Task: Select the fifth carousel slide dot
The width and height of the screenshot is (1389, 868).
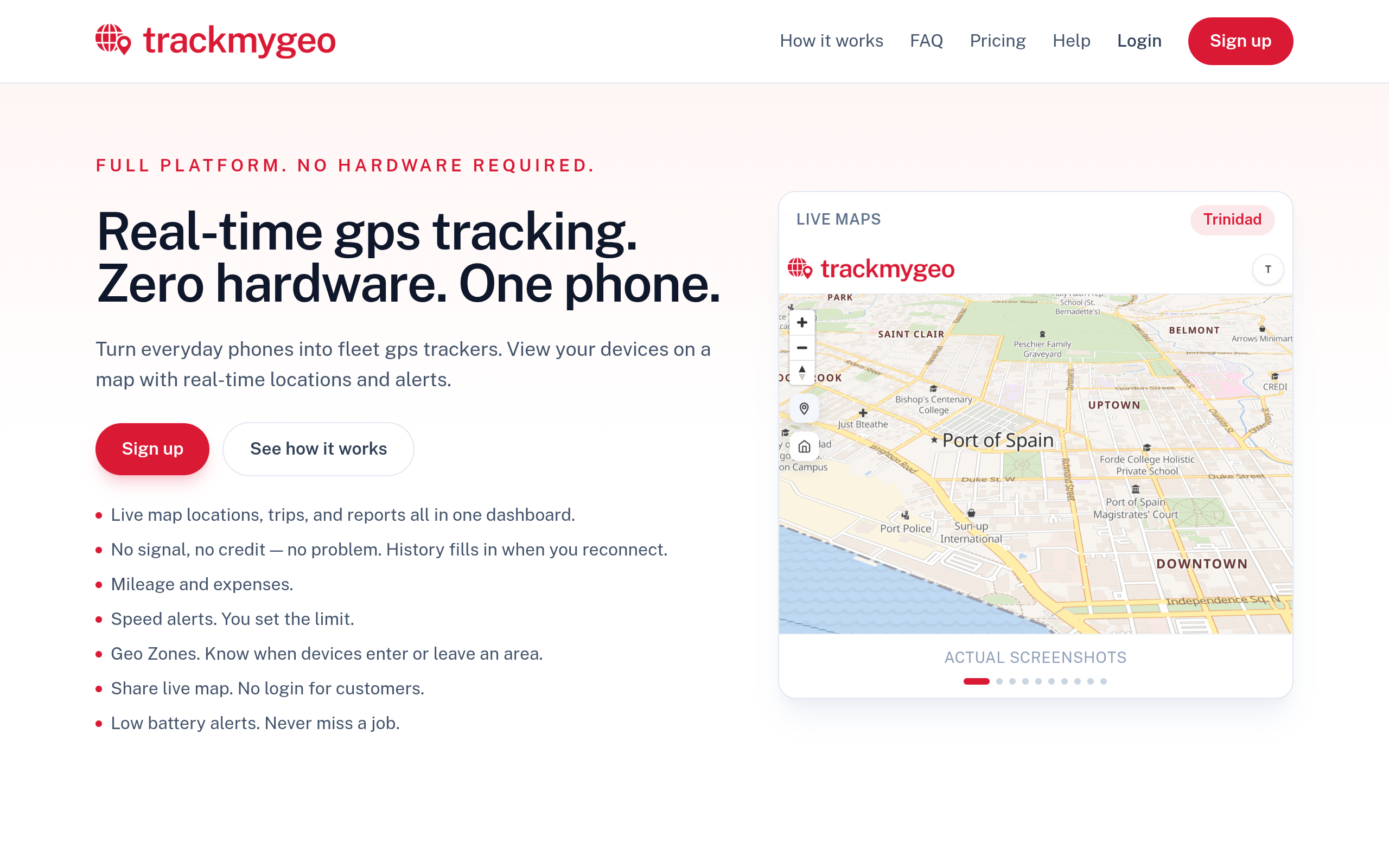Action: [x=1038, y=681]
